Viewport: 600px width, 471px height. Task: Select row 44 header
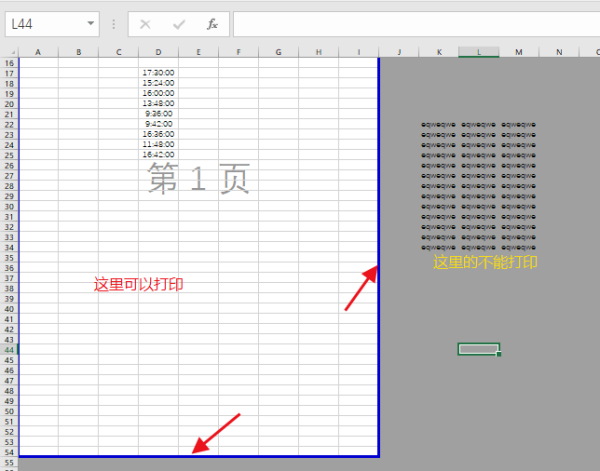(x=9, y=349)
